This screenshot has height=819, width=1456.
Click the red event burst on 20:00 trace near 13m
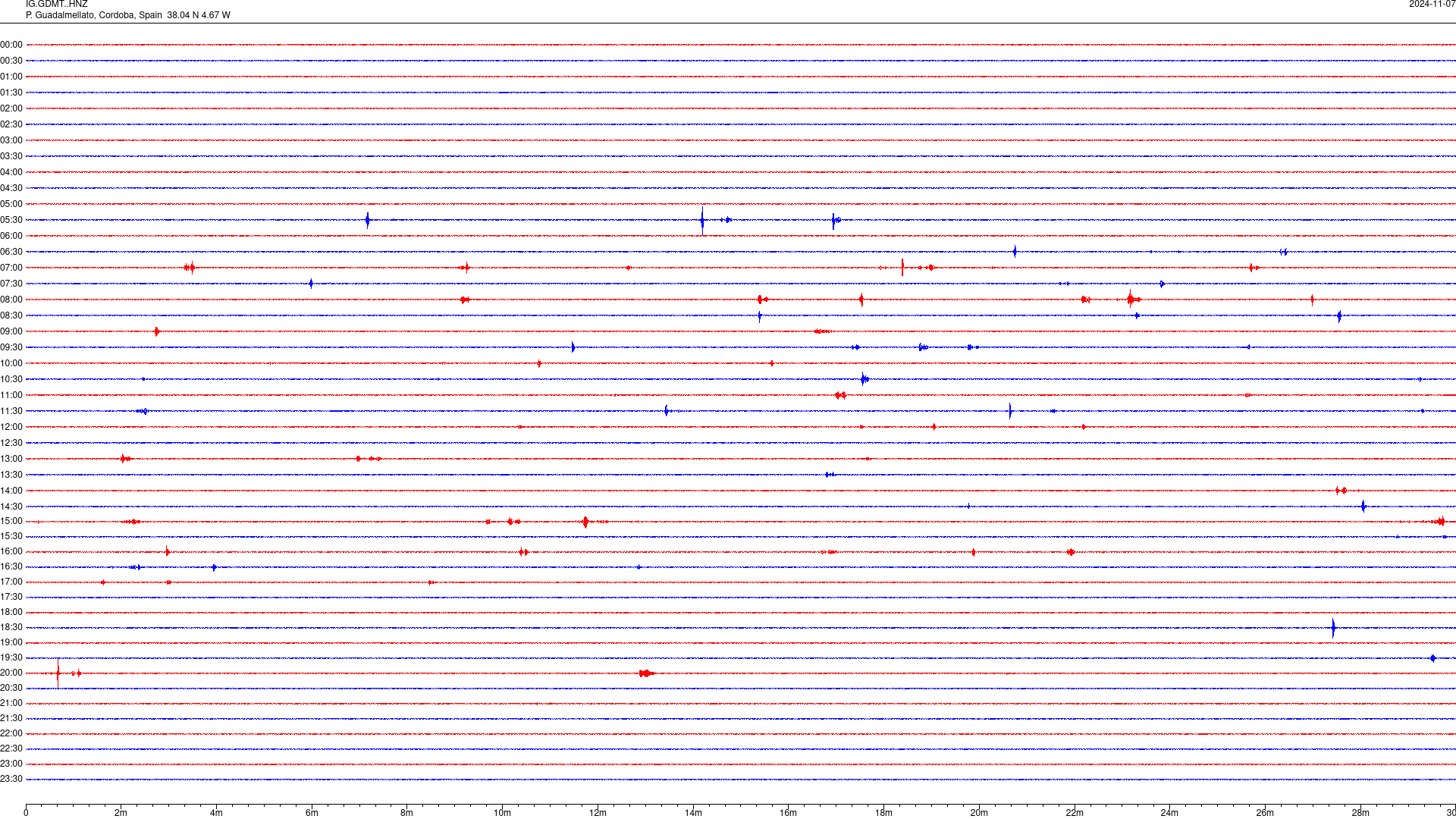pyautogui.click(x=646, y=673)
